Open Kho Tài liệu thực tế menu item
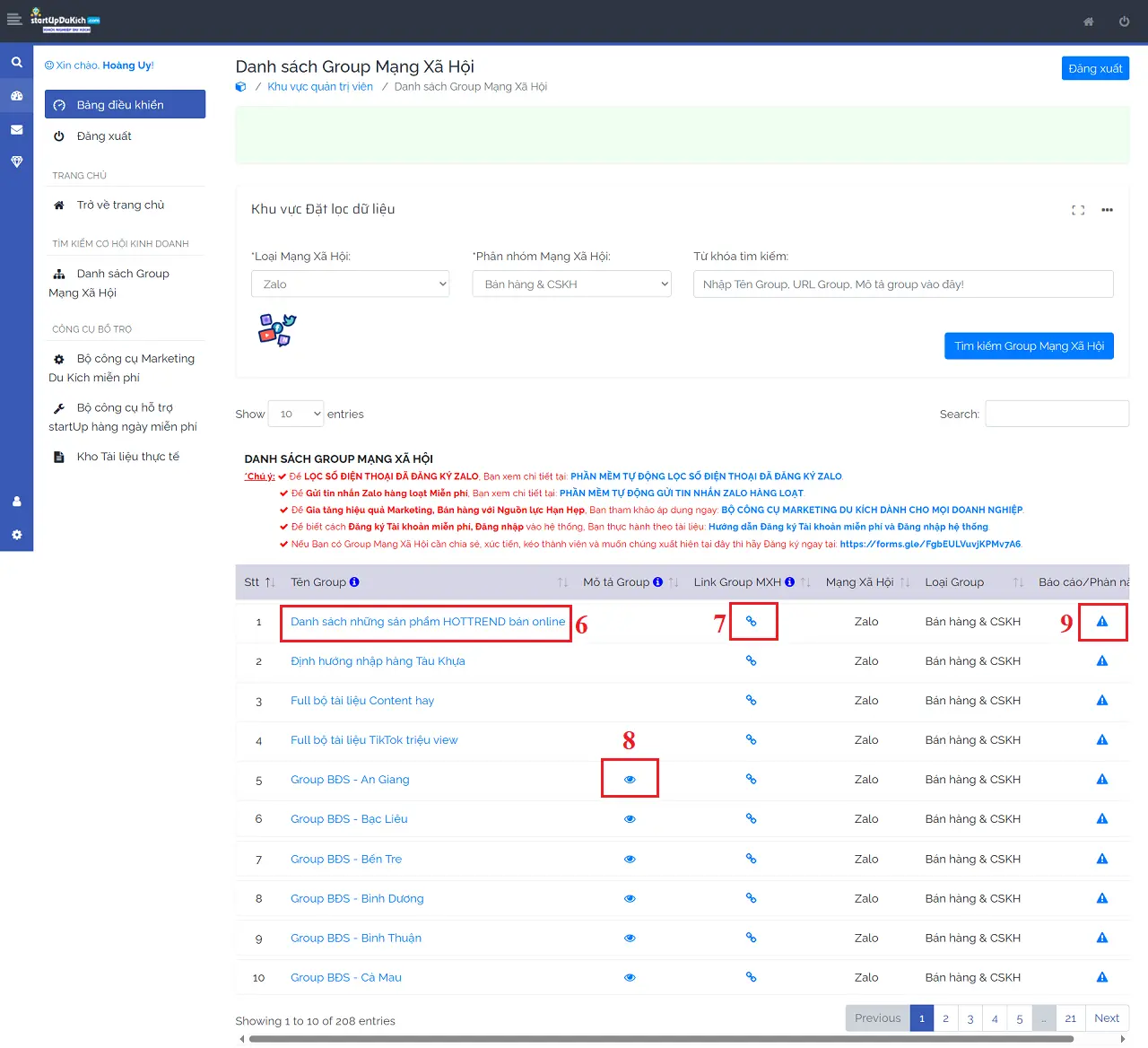The width and height of the screenshot is (1148, 1048). click(127, 457)
